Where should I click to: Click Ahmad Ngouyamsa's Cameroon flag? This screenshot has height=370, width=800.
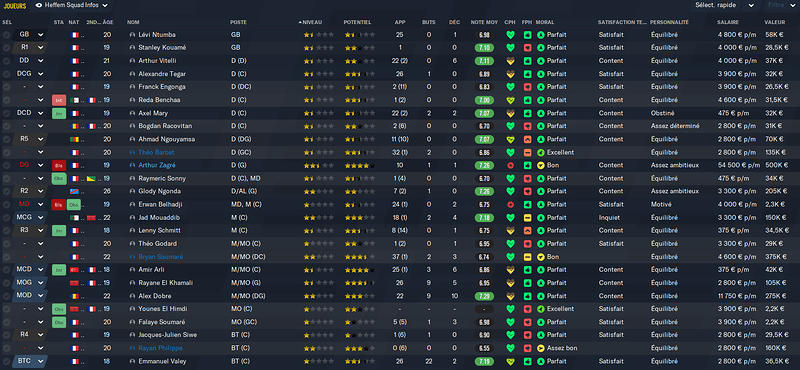[x=74, y=139]
